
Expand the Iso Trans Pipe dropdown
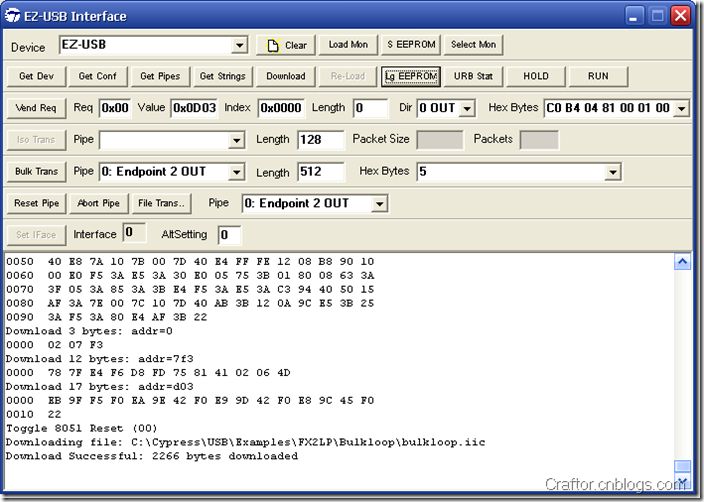point(236,141)
